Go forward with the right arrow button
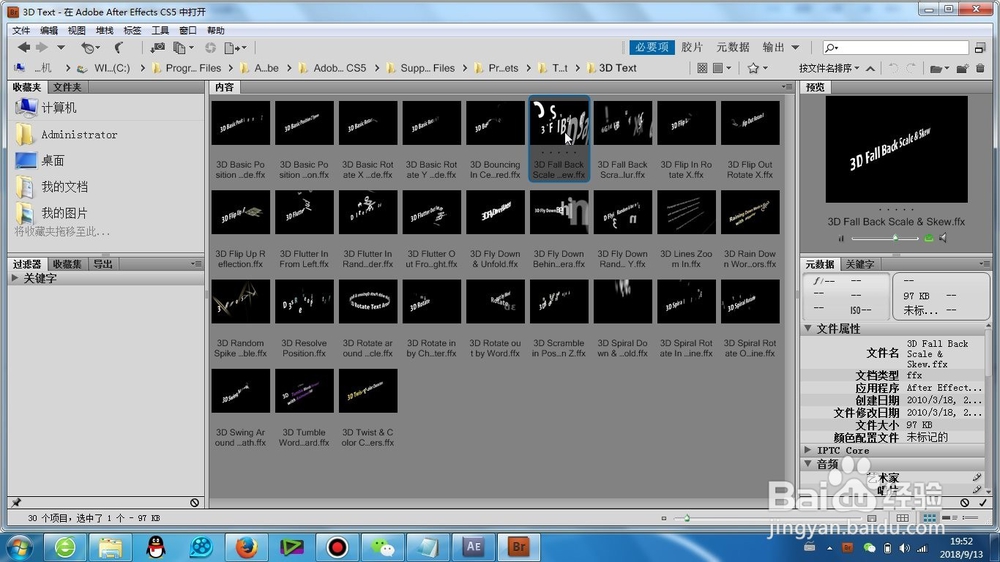 41,47
